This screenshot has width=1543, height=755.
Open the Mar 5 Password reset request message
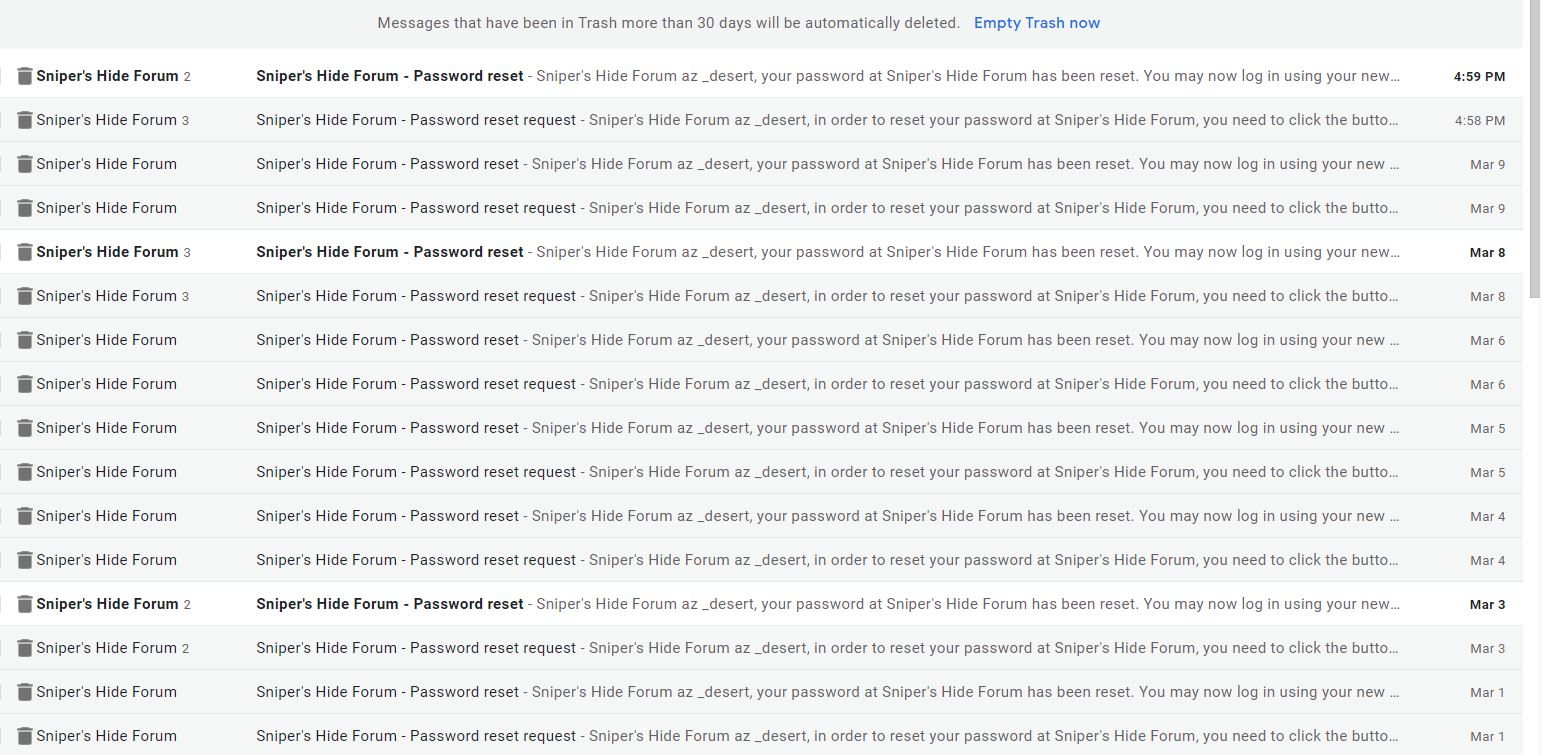click(x=761, y=472)
